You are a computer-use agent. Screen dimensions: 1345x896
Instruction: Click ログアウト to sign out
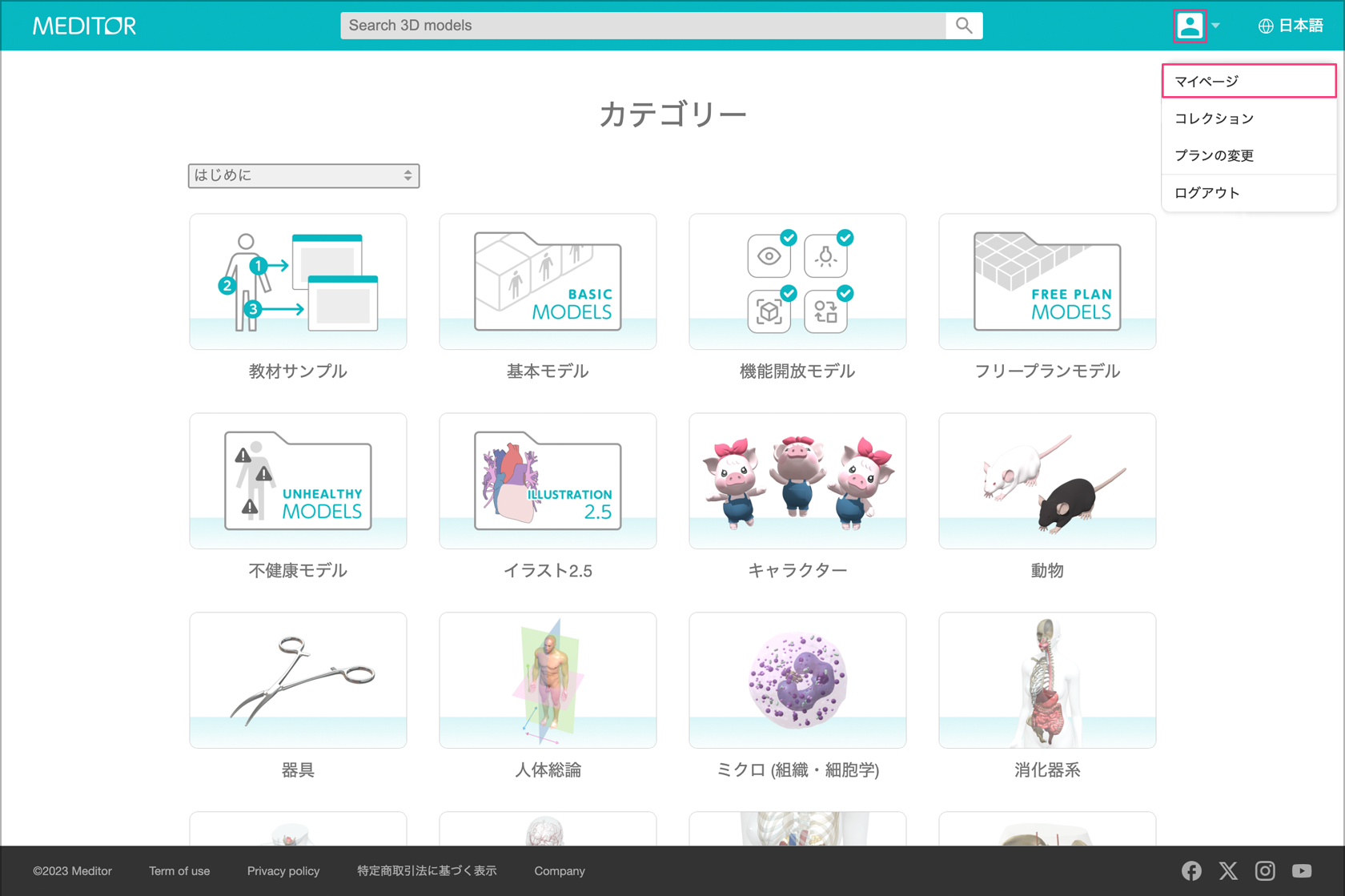pos(1207,193)
